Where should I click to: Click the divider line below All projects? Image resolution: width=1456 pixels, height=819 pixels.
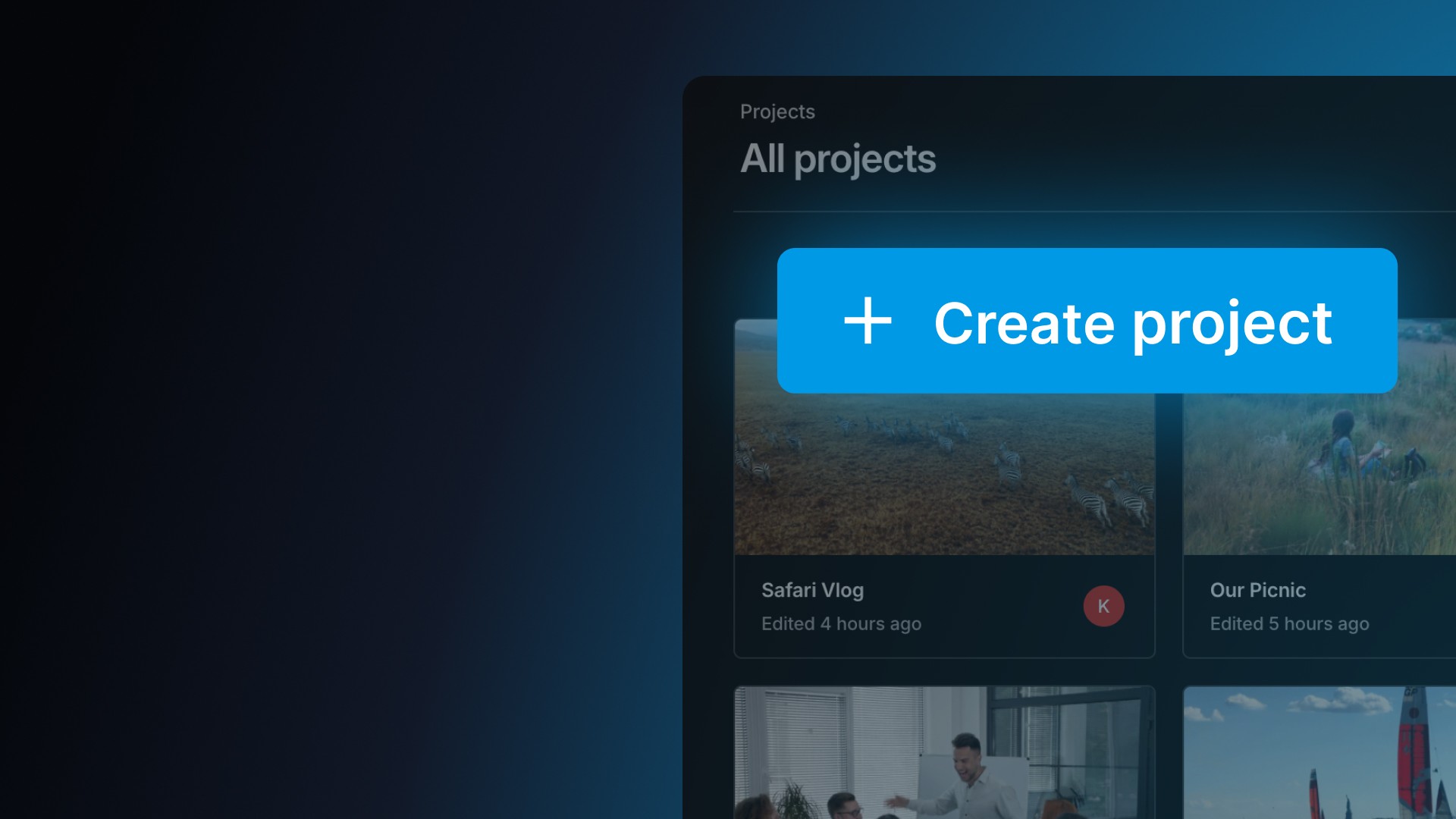point(1092,212)
